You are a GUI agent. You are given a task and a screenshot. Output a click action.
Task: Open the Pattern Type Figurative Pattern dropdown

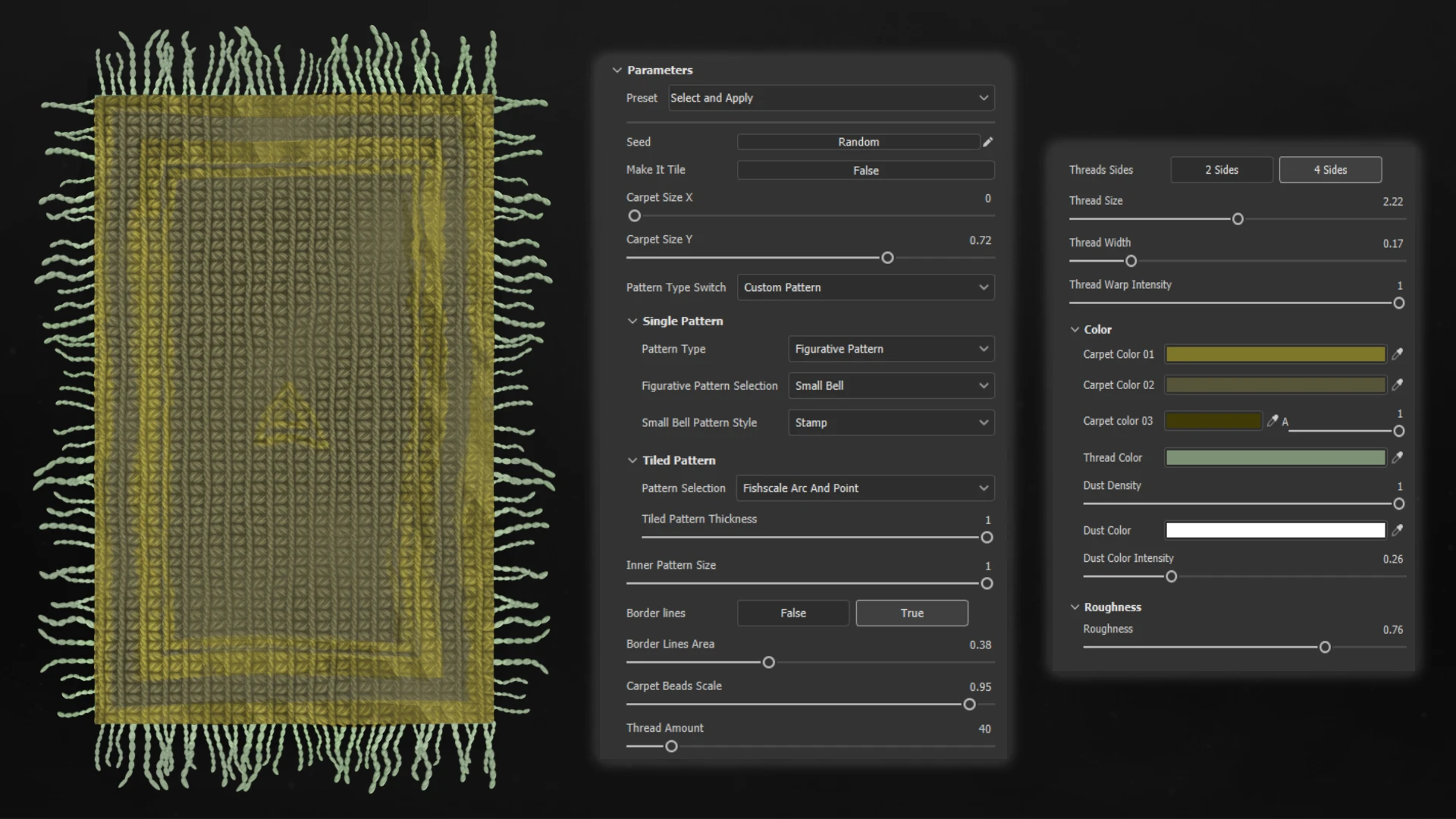(x=891, y=349)
